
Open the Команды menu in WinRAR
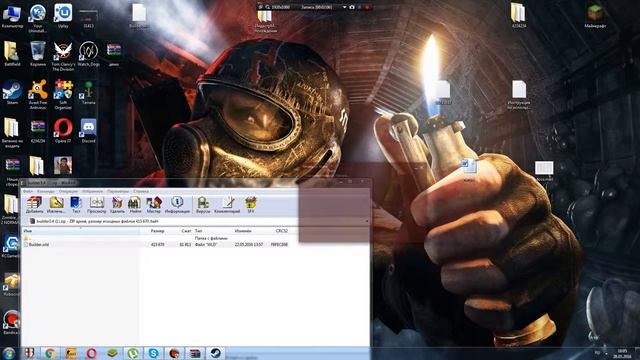pyautogui.click(x=46, y=191)
